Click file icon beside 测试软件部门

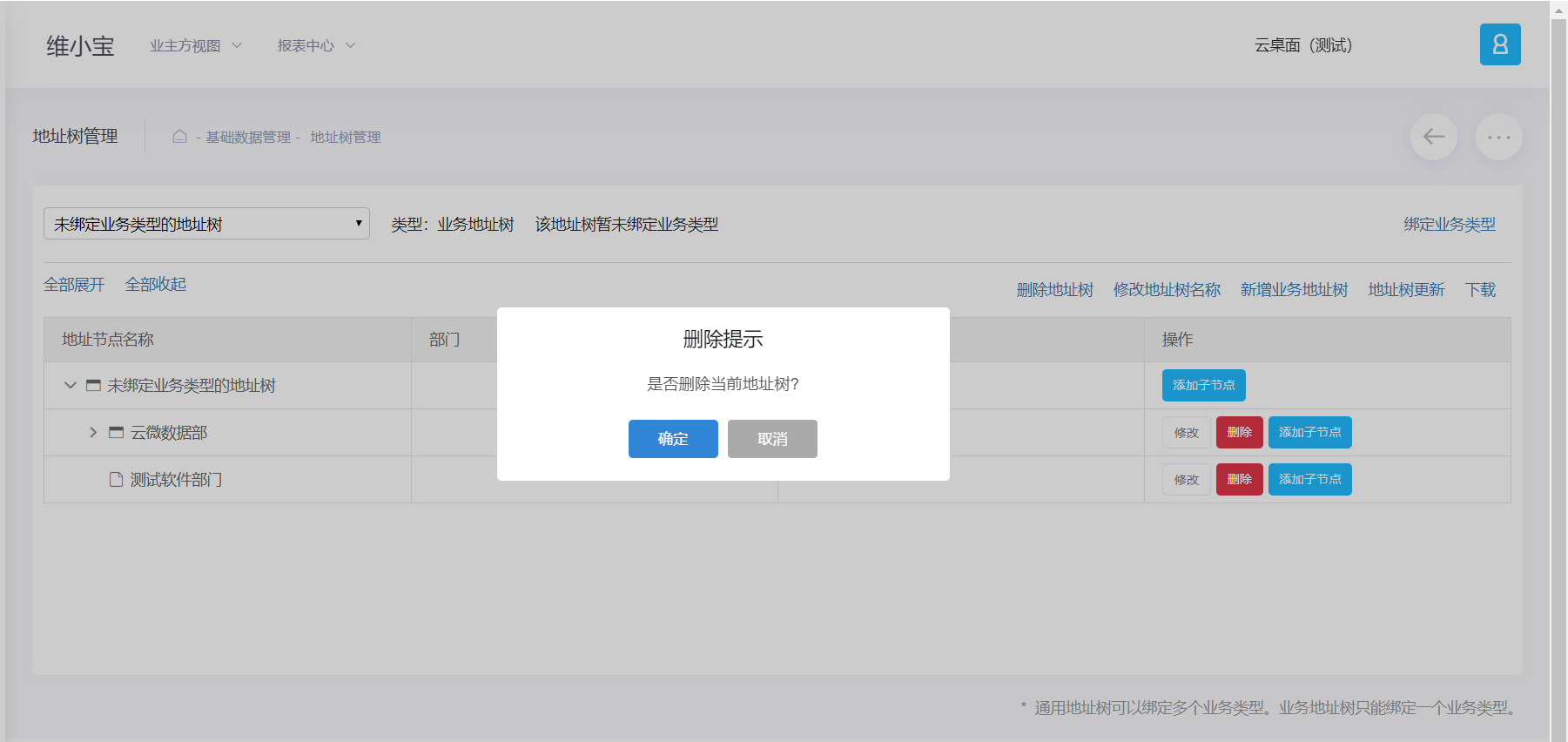(x=116, y=479)
